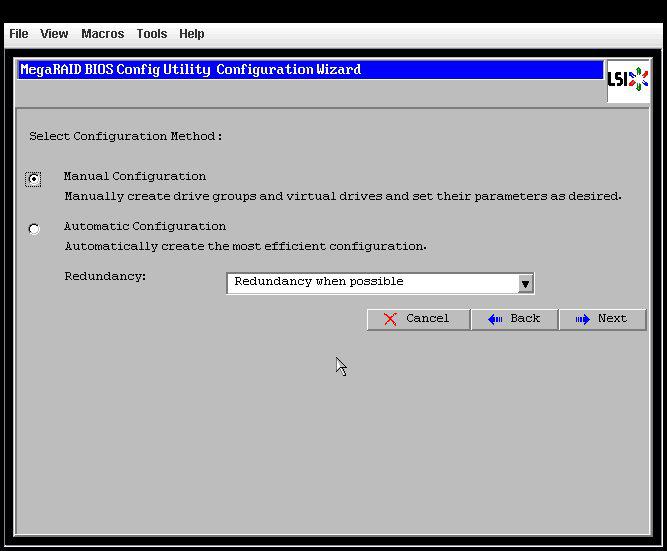Screen dimensions: 667x551
Task: Open the Tools menu
Action: (x=151, y=33)
